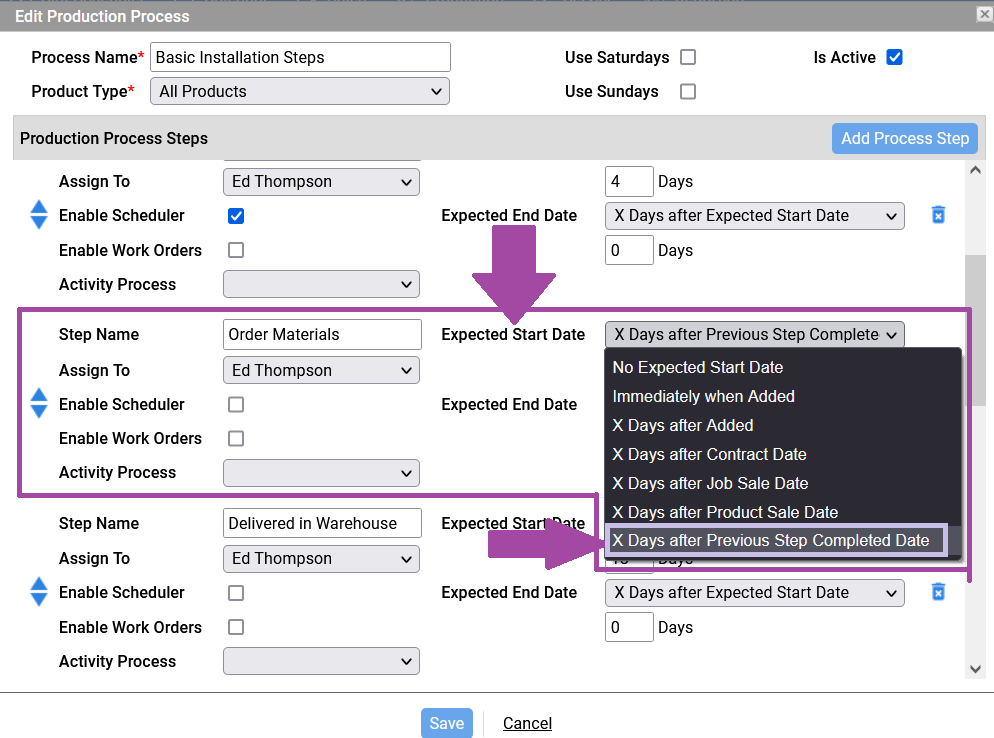
Task: Click the steps list scroll-down arrow
Action: (976, 669)
